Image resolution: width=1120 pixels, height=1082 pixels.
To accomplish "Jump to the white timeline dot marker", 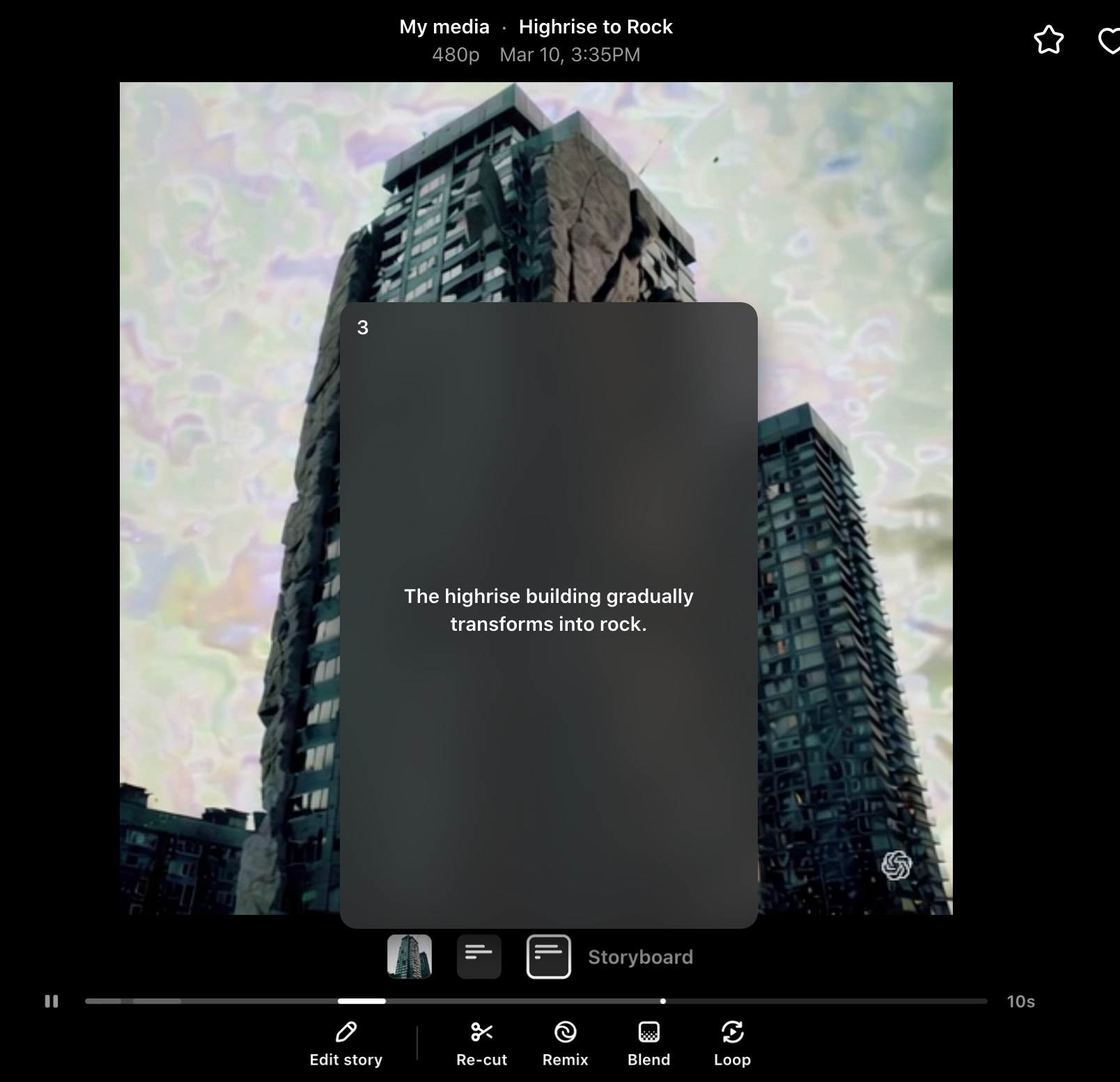I will tap(663, 1001).
